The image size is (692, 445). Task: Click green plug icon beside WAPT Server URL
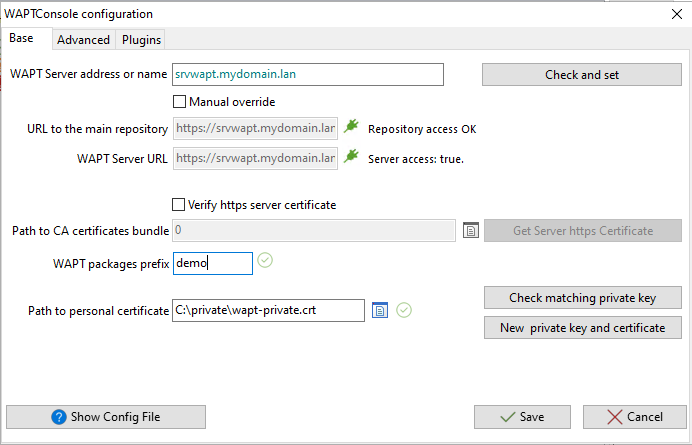point(351,158)
